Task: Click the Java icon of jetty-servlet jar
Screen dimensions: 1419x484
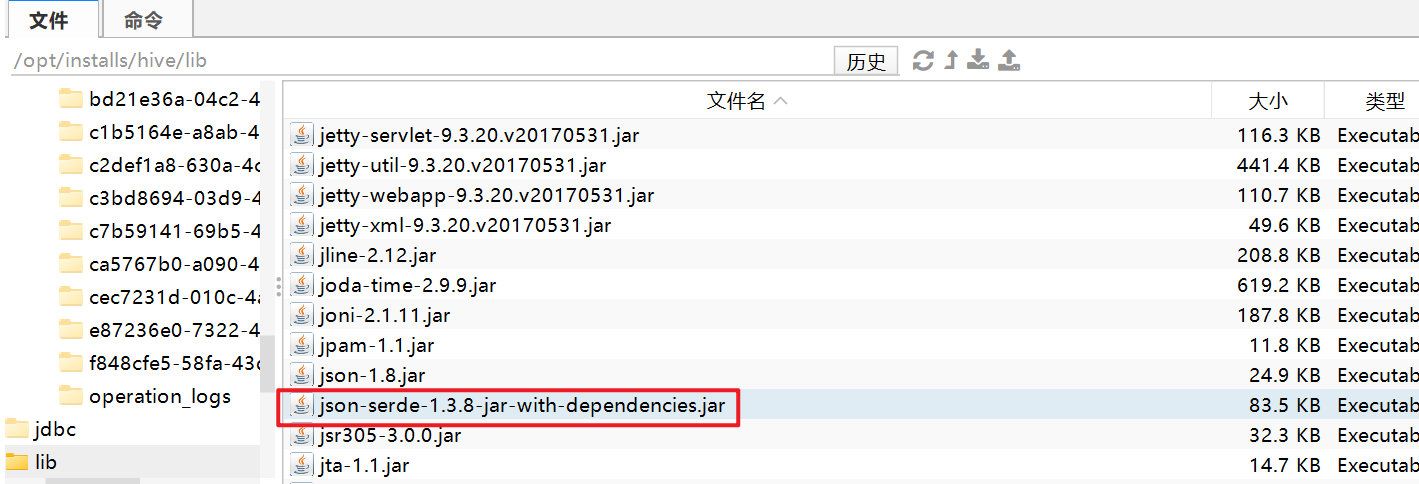Action: click(301, 135)
